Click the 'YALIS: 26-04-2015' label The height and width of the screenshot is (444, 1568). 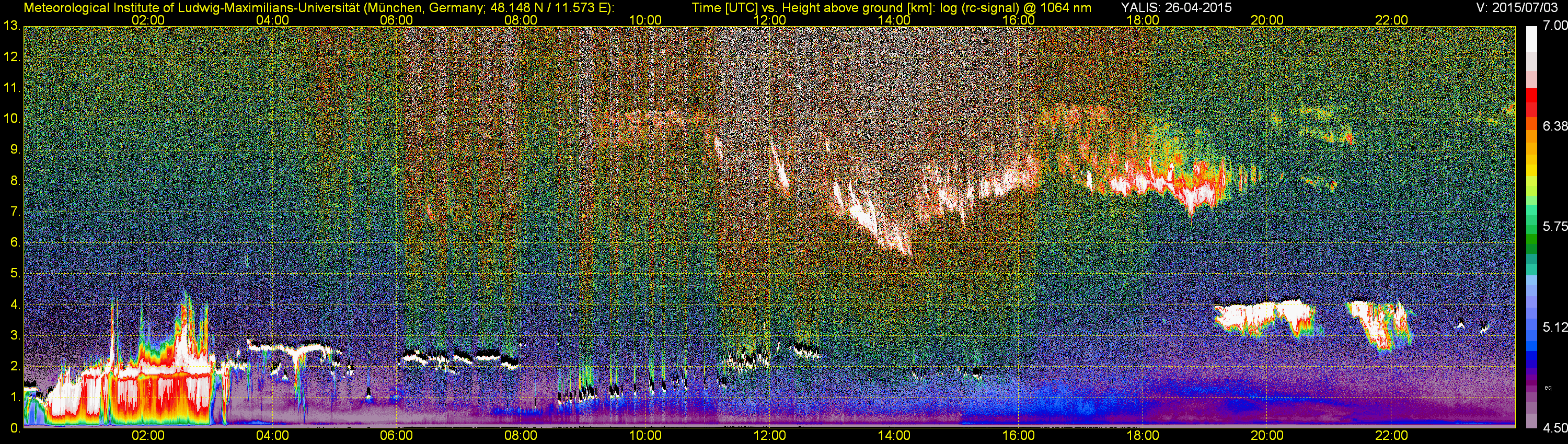coord(1176,8)
